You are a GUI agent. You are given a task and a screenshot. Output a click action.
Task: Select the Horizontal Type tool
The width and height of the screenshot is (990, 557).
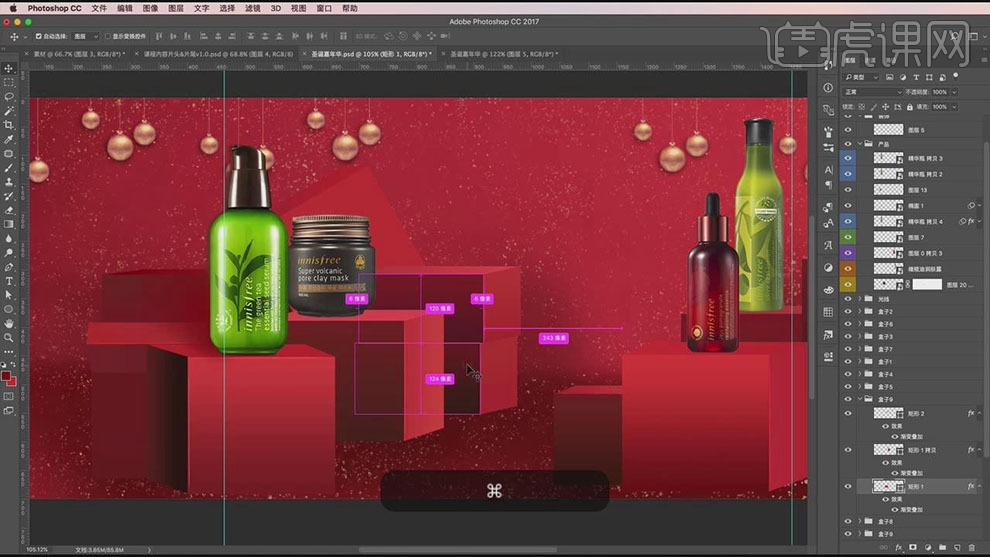pyautogui.click(x=9, y=281)
